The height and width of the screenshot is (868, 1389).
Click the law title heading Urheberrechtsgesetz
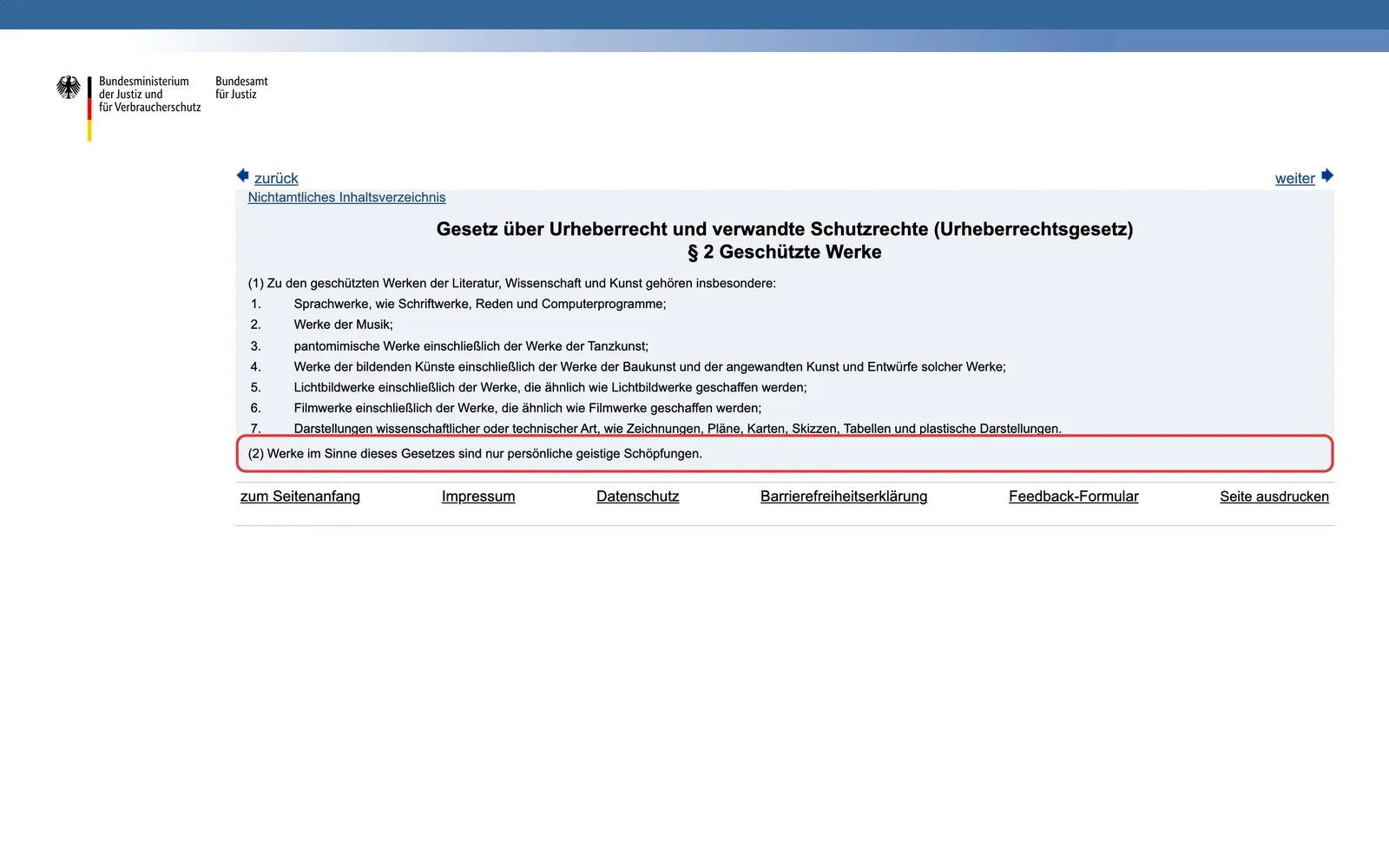[785, 229]
